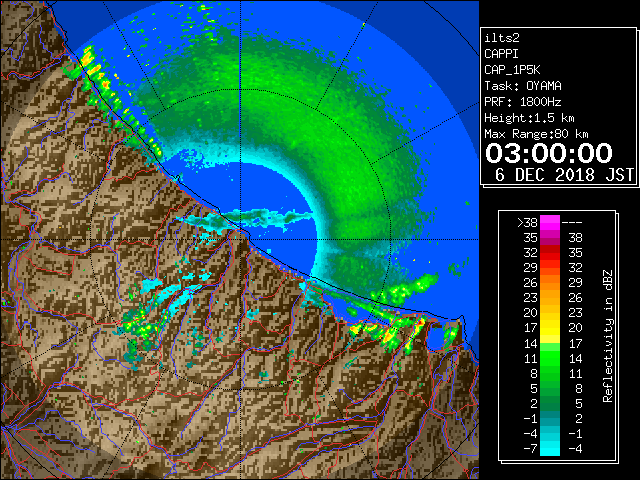Click the '---' legend entry
This screenshot has height=480, width=640.
(x=572, y=223)
